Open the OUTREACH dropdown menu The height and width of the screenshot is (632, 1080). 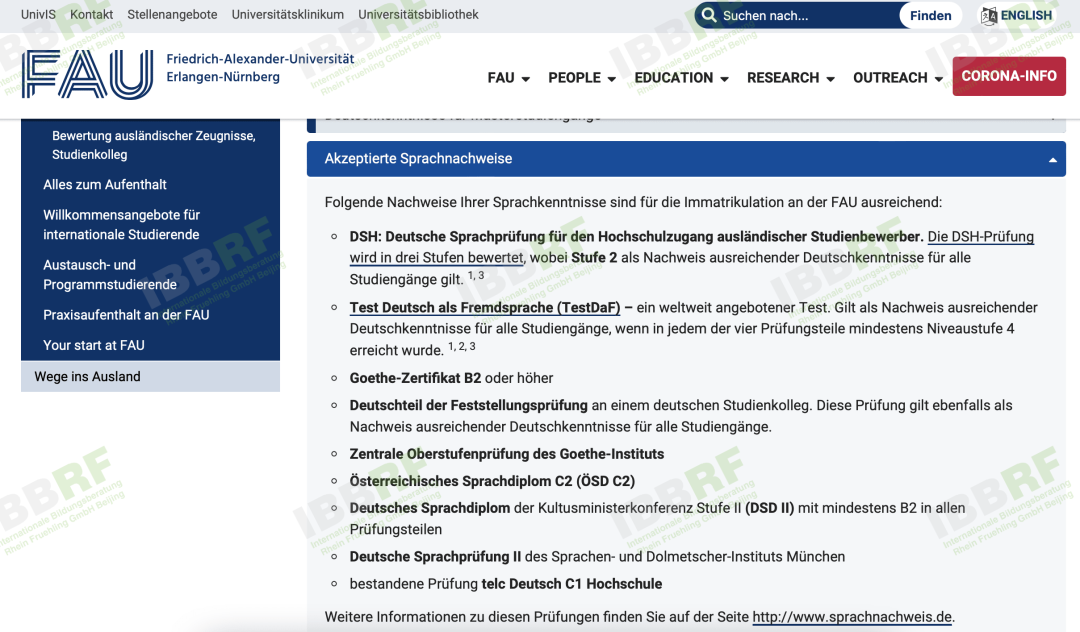[897, 78]
